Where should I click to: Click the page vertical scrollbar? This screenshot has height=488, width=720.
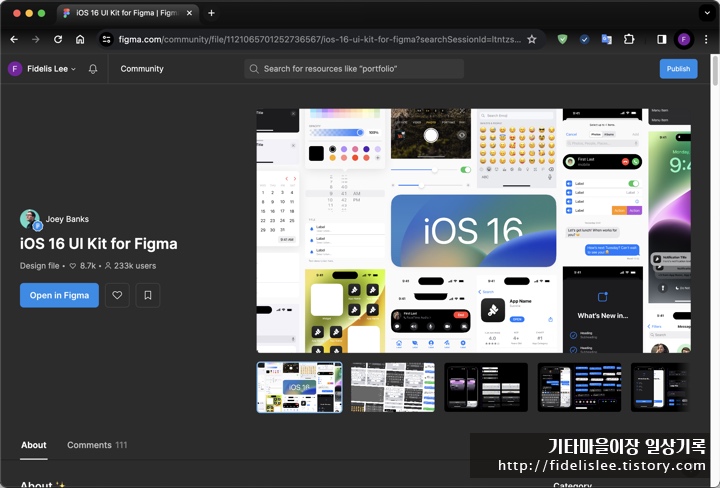pyautogui.click(x=715, y=70)
